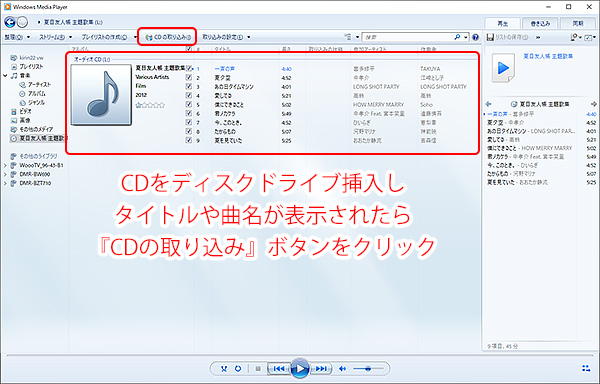This screenshot has width=600, height=384.
Task: Expand the WoooTV_96-43-B1 library node
Action: click(x=5, y=166)
